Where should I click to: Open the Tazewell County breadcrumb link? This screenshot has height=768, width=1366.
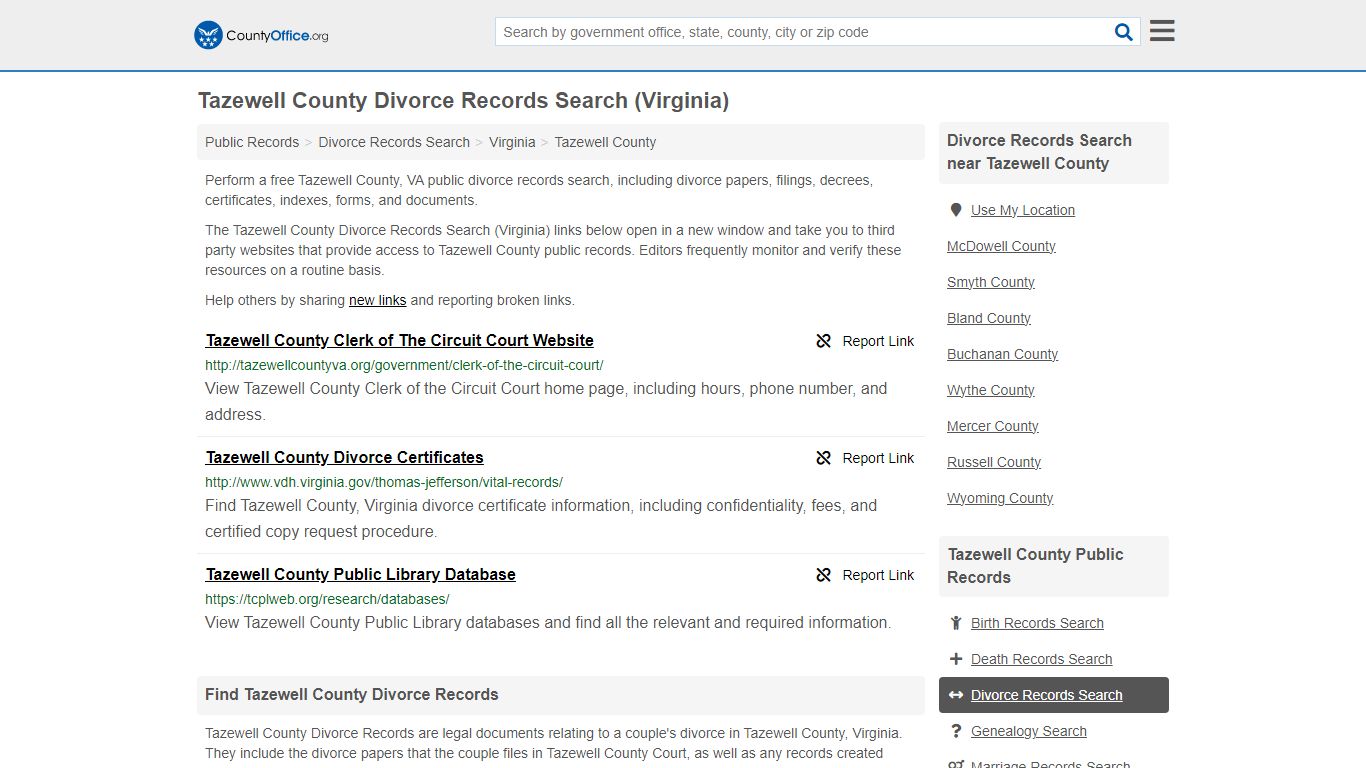point(605,142)
